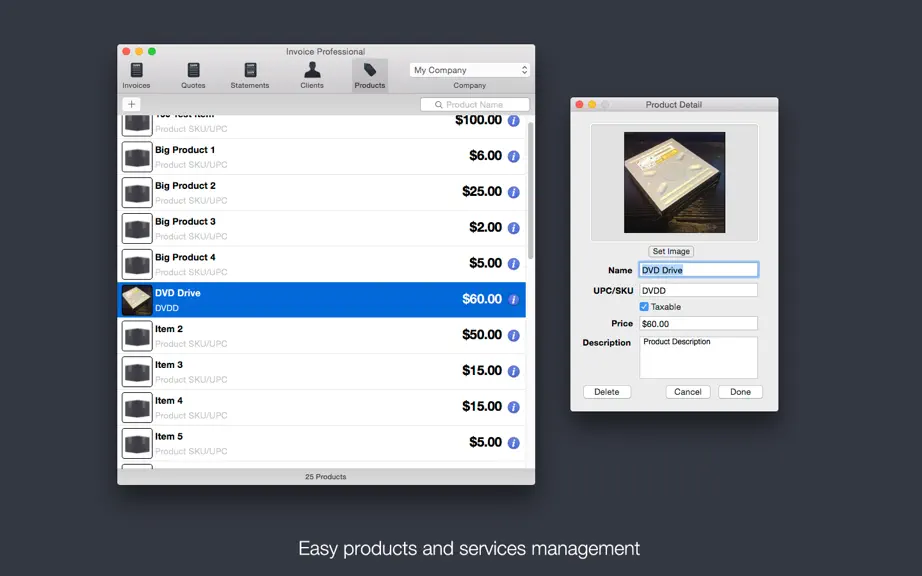View details icon for Item 5
This screenshot has width=922, height=576.
(513, 443)
